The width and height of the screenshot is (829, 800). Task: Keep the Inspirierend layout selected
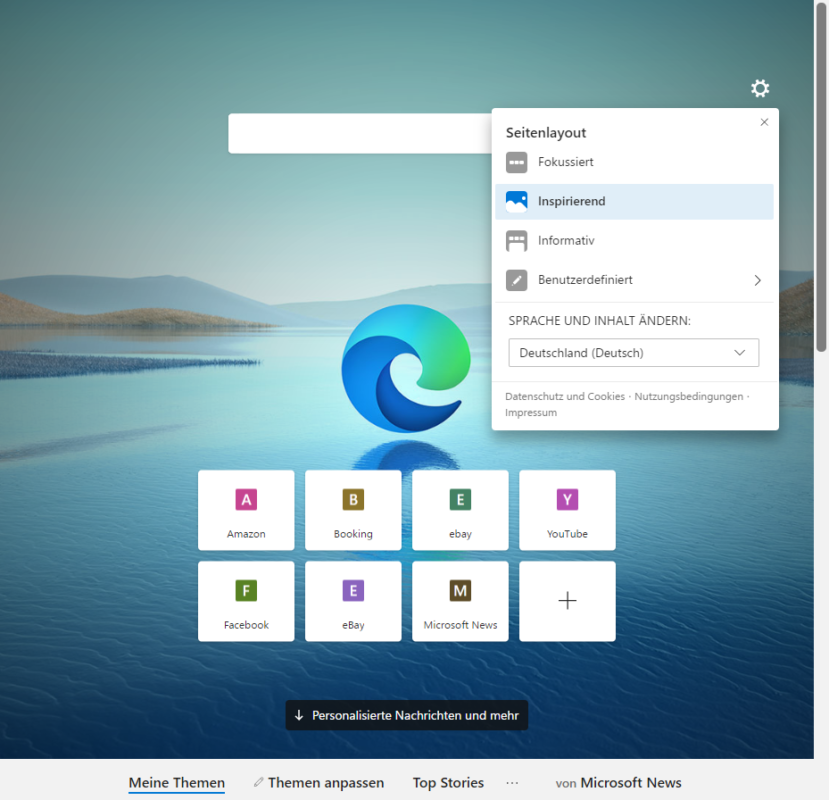(571, 201)
